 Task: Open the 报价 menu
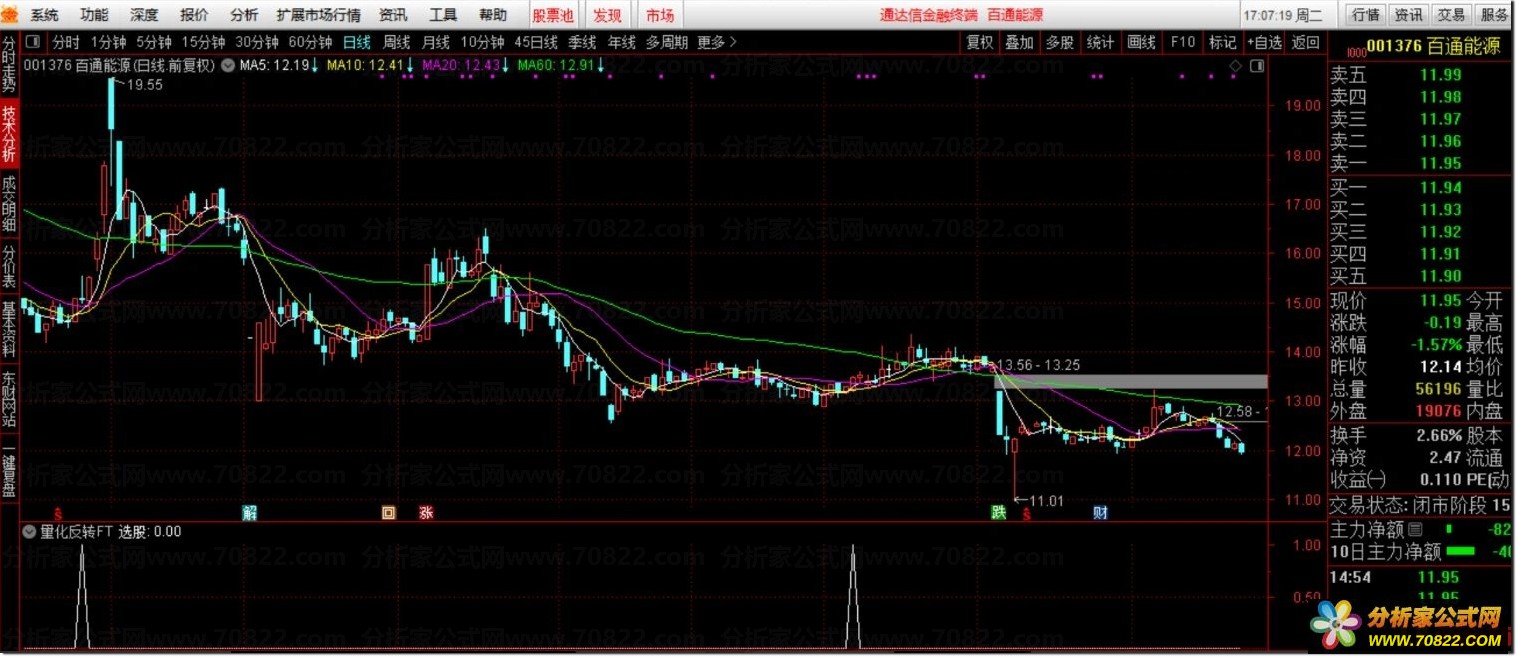click(194, 15)
